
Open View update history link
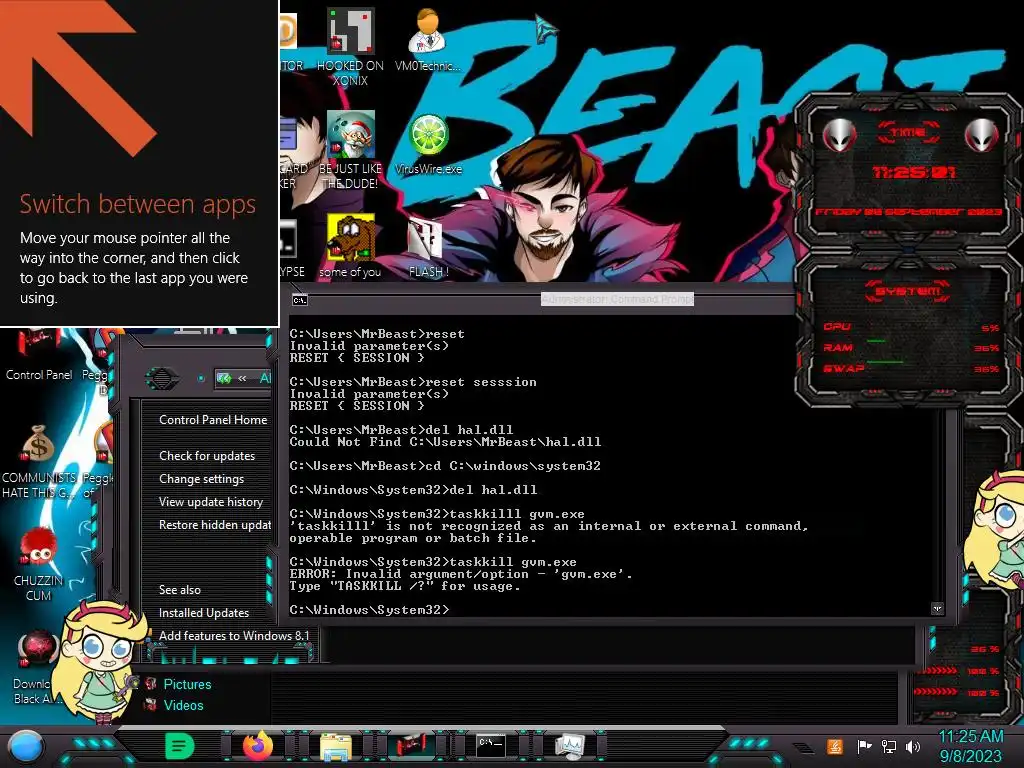pos(210,502)
